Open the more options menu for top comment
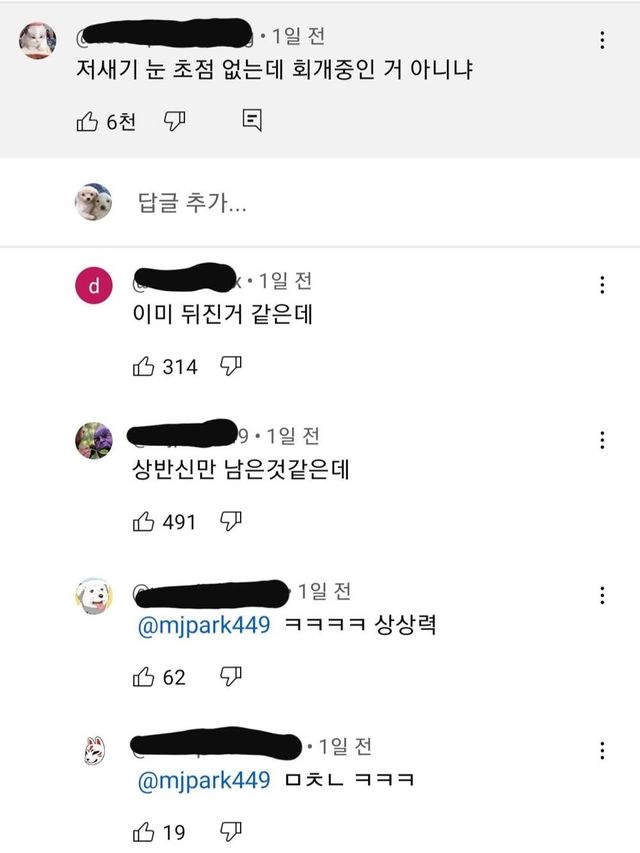The height and width of the screenshot is (853, 640). tap(602, 40)
